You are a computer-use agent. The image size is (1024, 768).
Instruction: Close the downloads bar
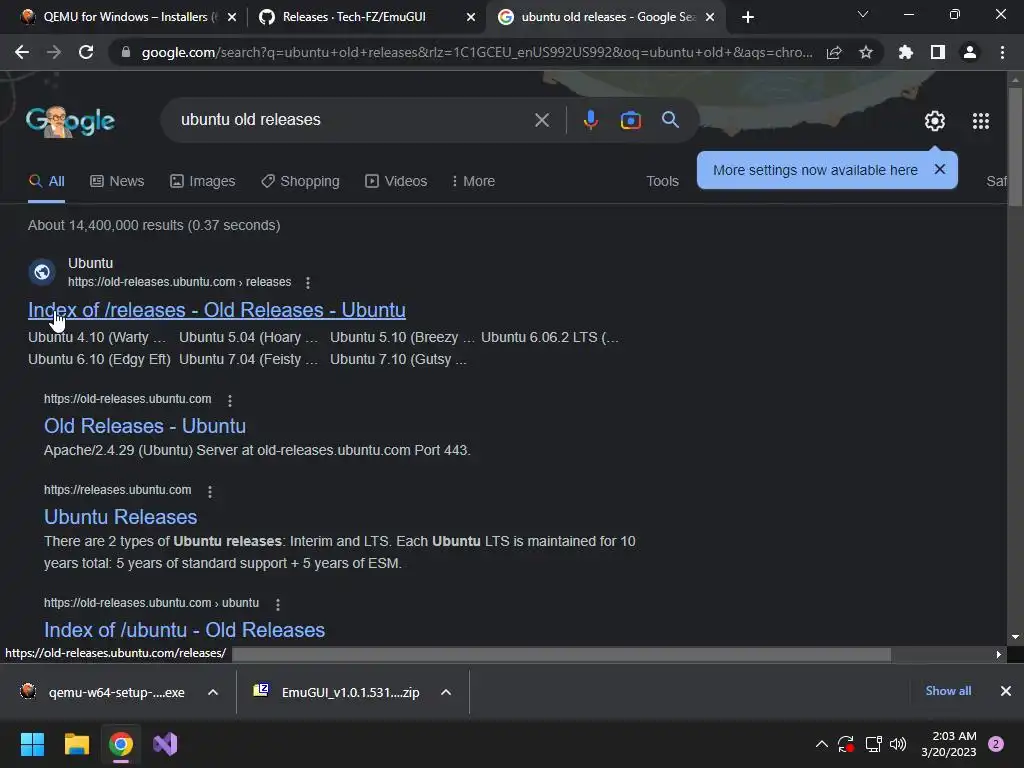(x=1006, y=691)
